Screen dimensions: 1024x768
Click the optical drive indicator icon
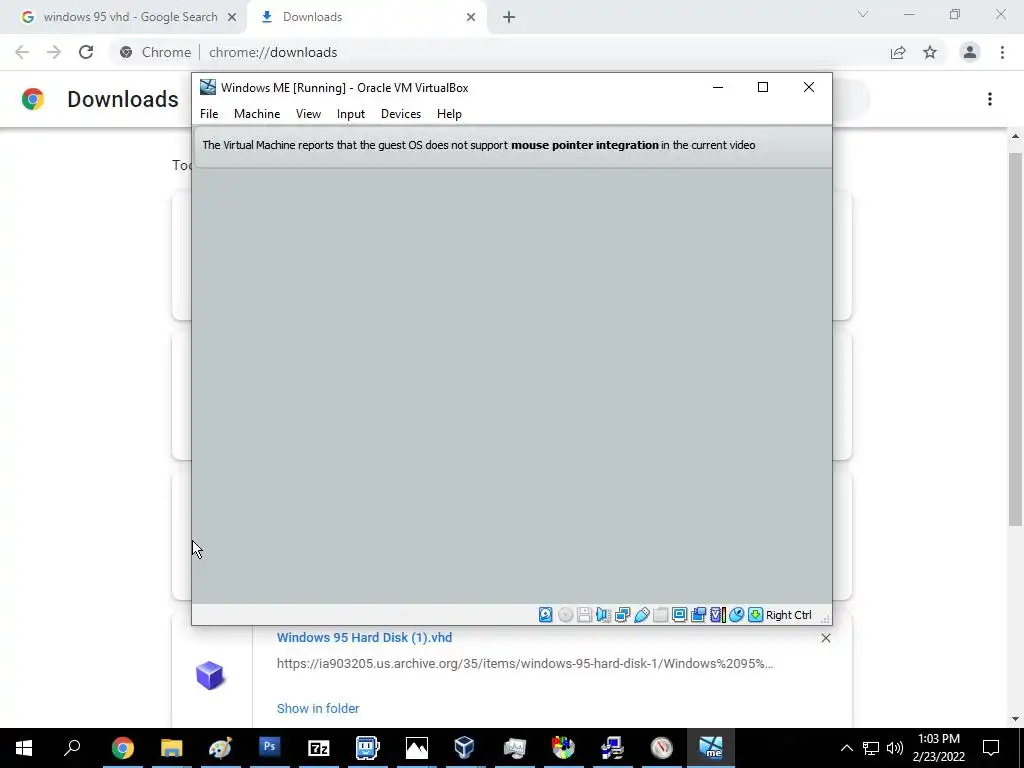tap(566, 615)
